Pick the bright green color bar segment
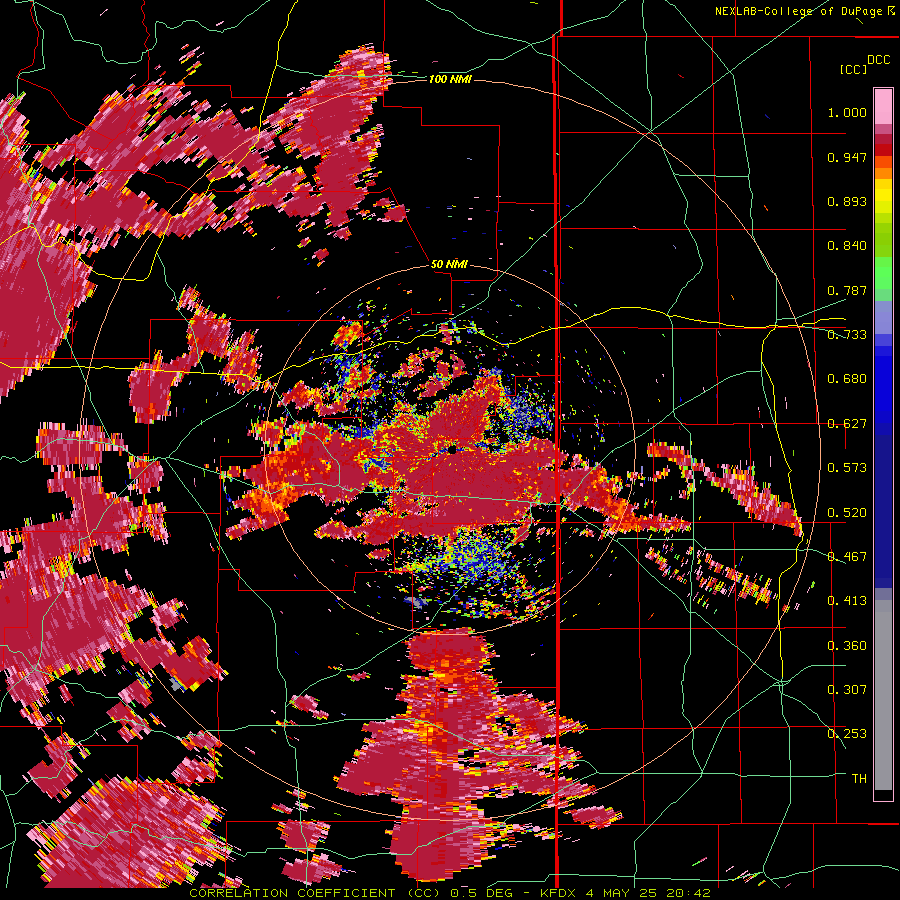The height and width of the screenshot is (900, 900). pos(883,273)
